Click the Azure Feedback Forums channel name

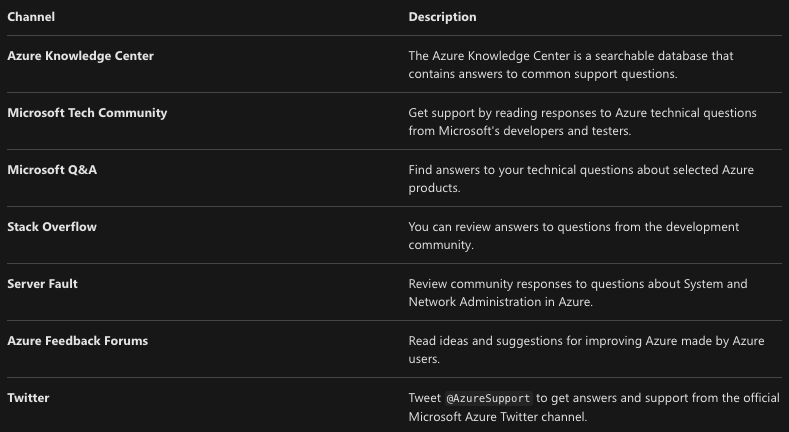[77, 341]
